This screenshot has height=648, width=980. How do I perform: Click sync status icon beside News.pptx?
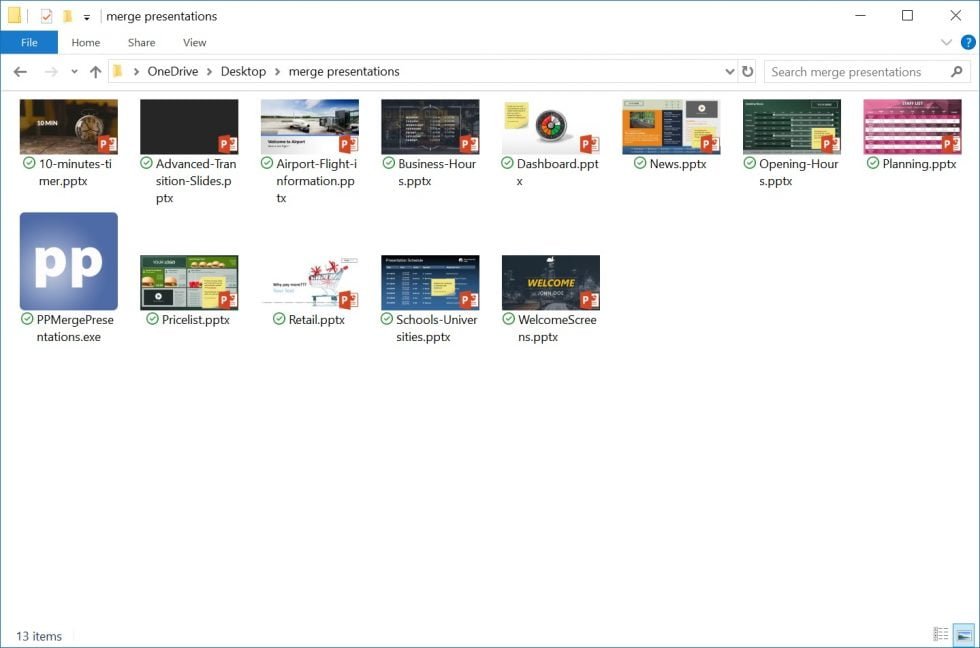coord(640,163)
